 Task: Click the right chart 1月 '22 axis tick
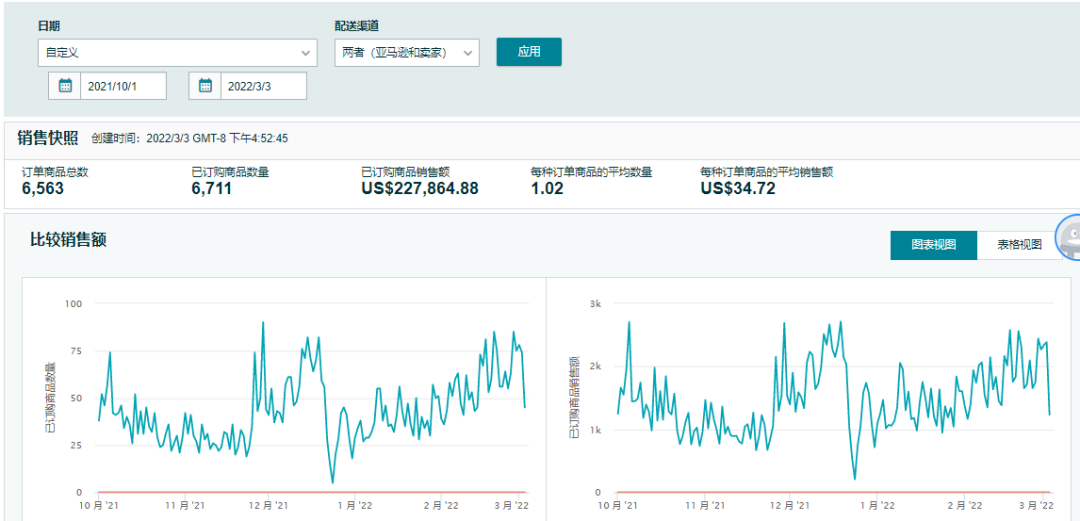(x=876, y=507)
